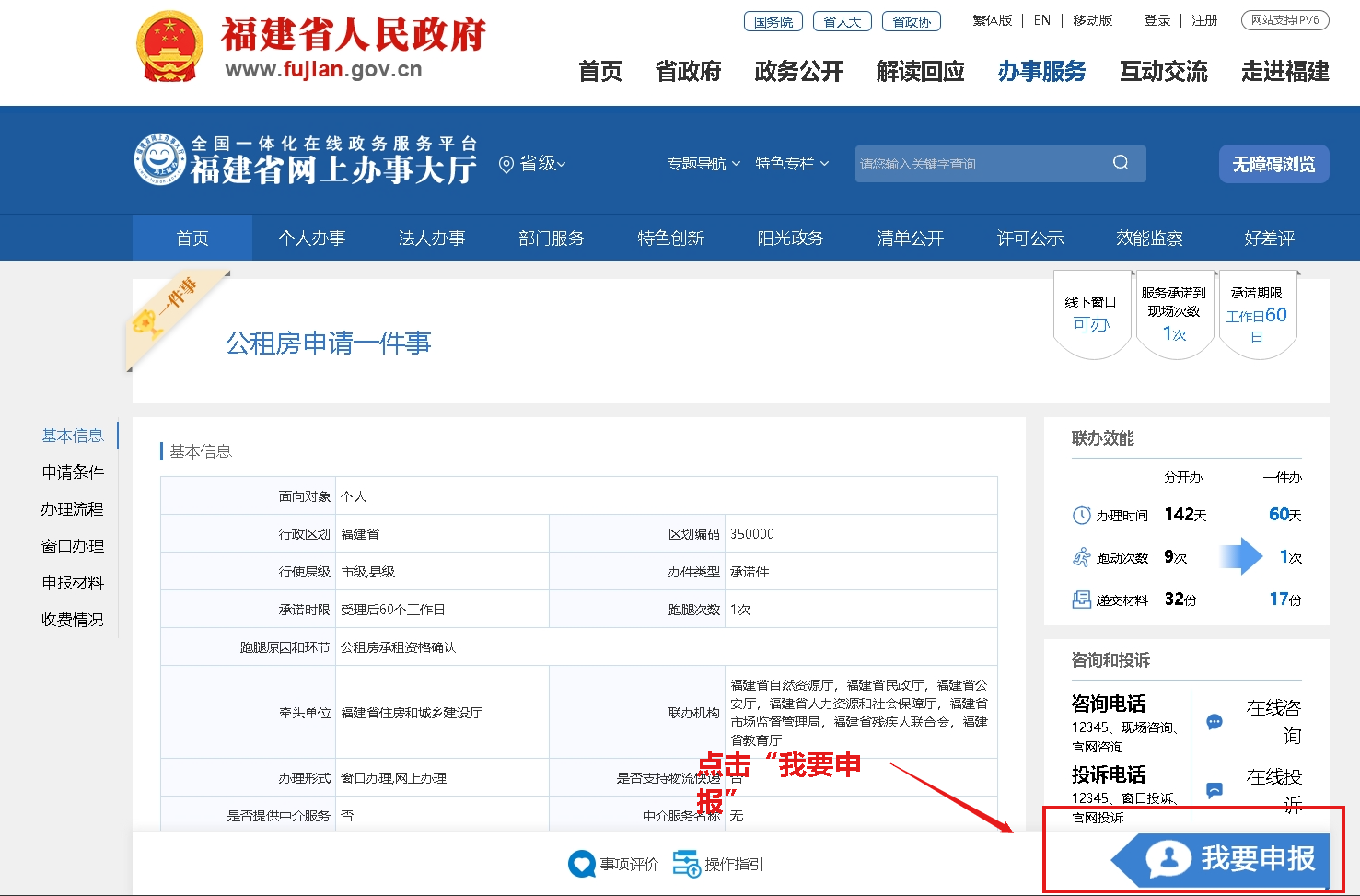Image resolution: width=1360 pixels, height=896 pixels.
Task: Switch to 繁体版 traditional Chinese view
Action: coord(992,19)
